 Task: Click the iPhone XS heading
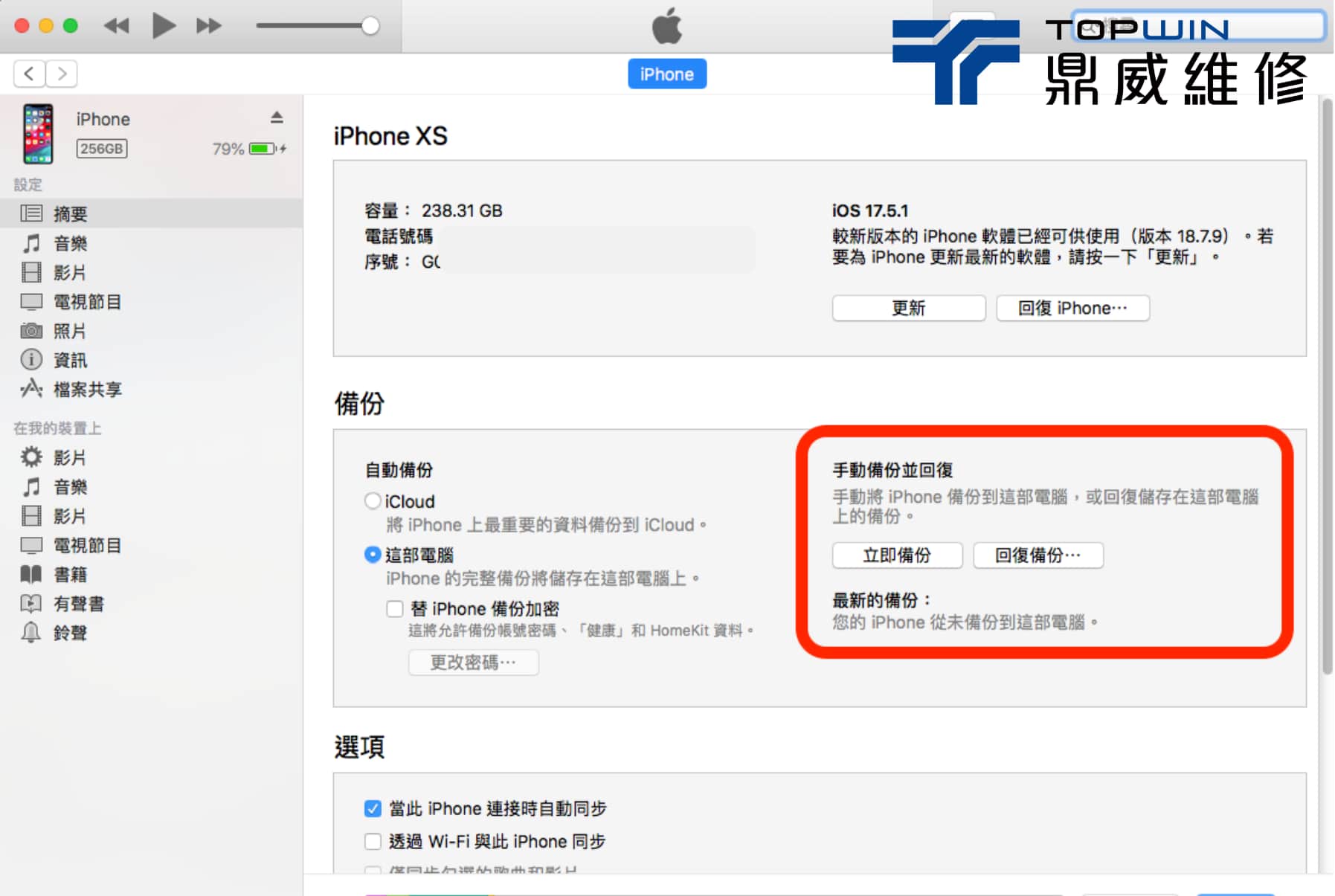tap(390, 136)
